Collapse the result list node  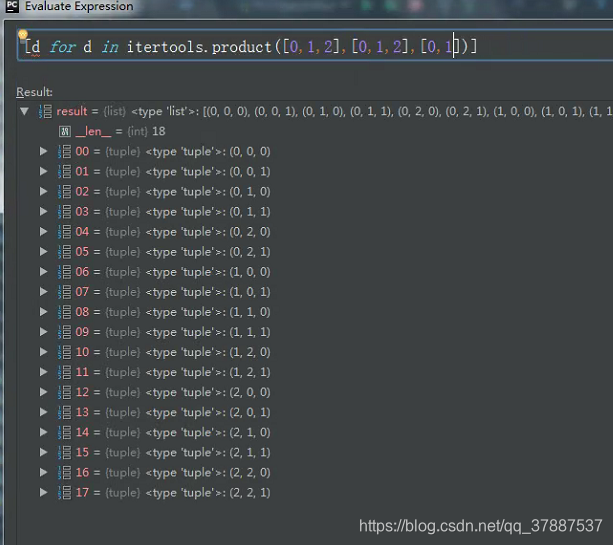click(x=24, y=111)
